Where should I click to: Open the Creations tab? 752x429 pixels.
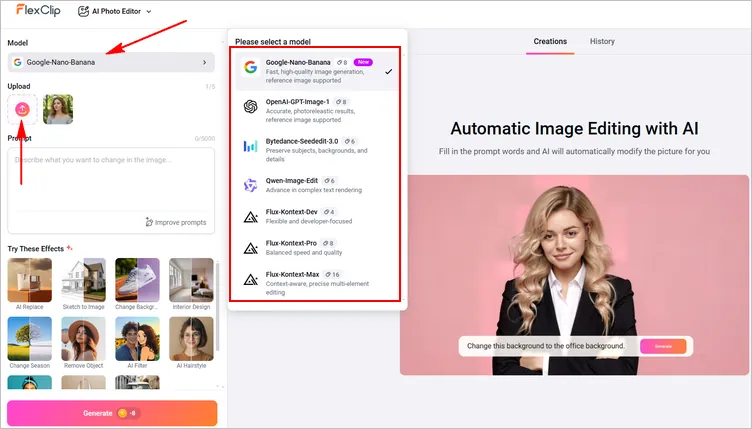[550, 42]
